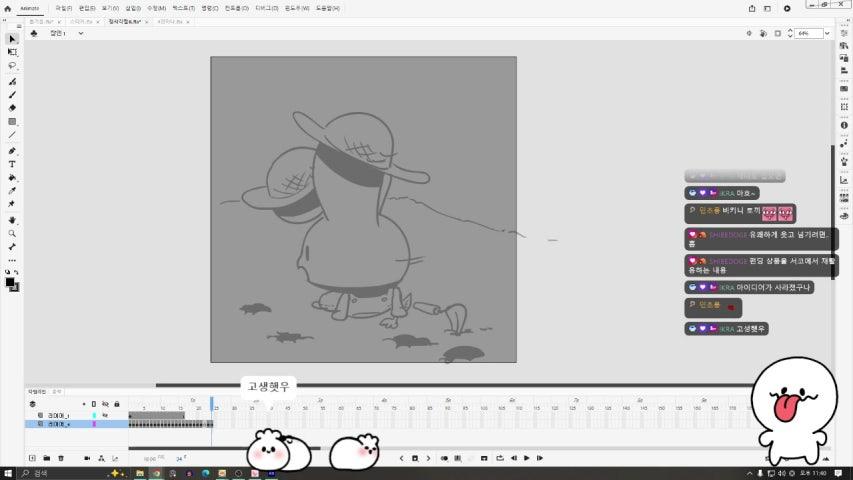Viewport: 853px width, 480px height.
Task: Open the rotate stage tool icon
Action: (x=763, y=33)
